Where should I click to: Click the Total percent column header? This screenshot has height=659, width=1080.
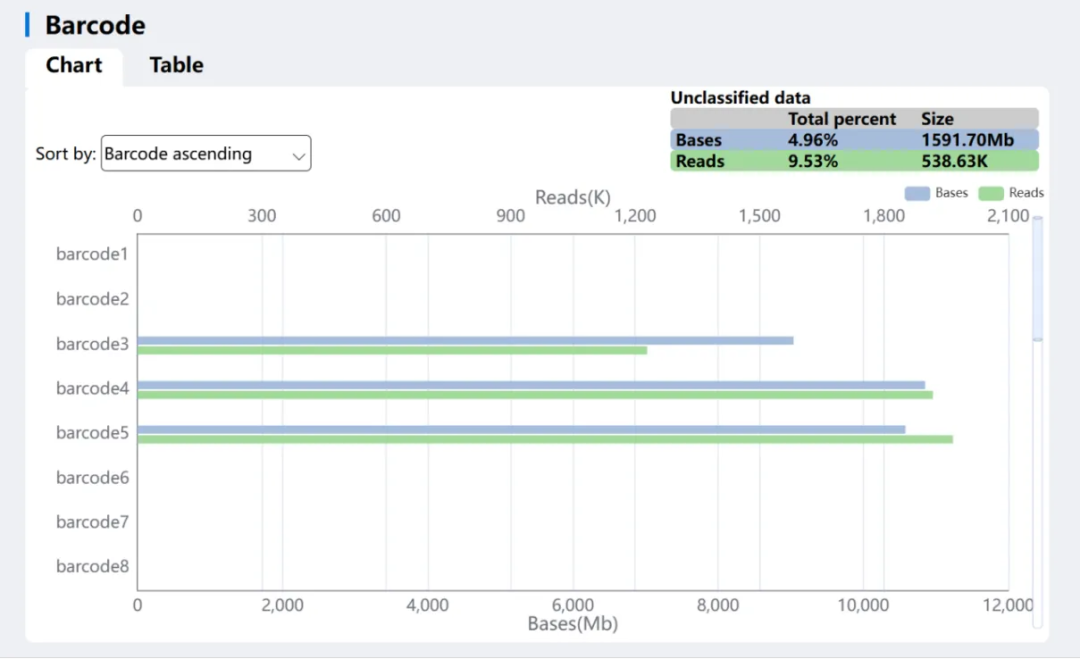842,118
